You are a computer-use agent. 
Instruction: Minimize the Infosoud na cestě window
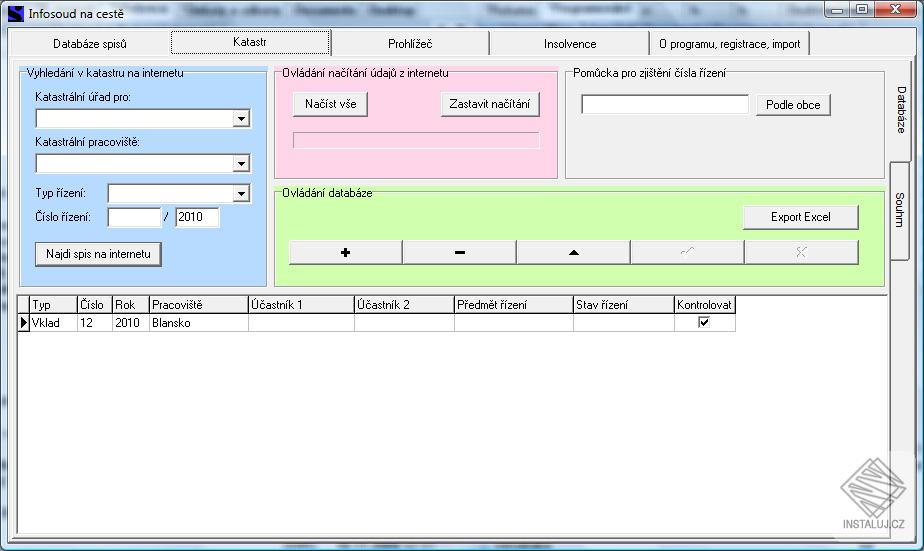tap(837, 9)
